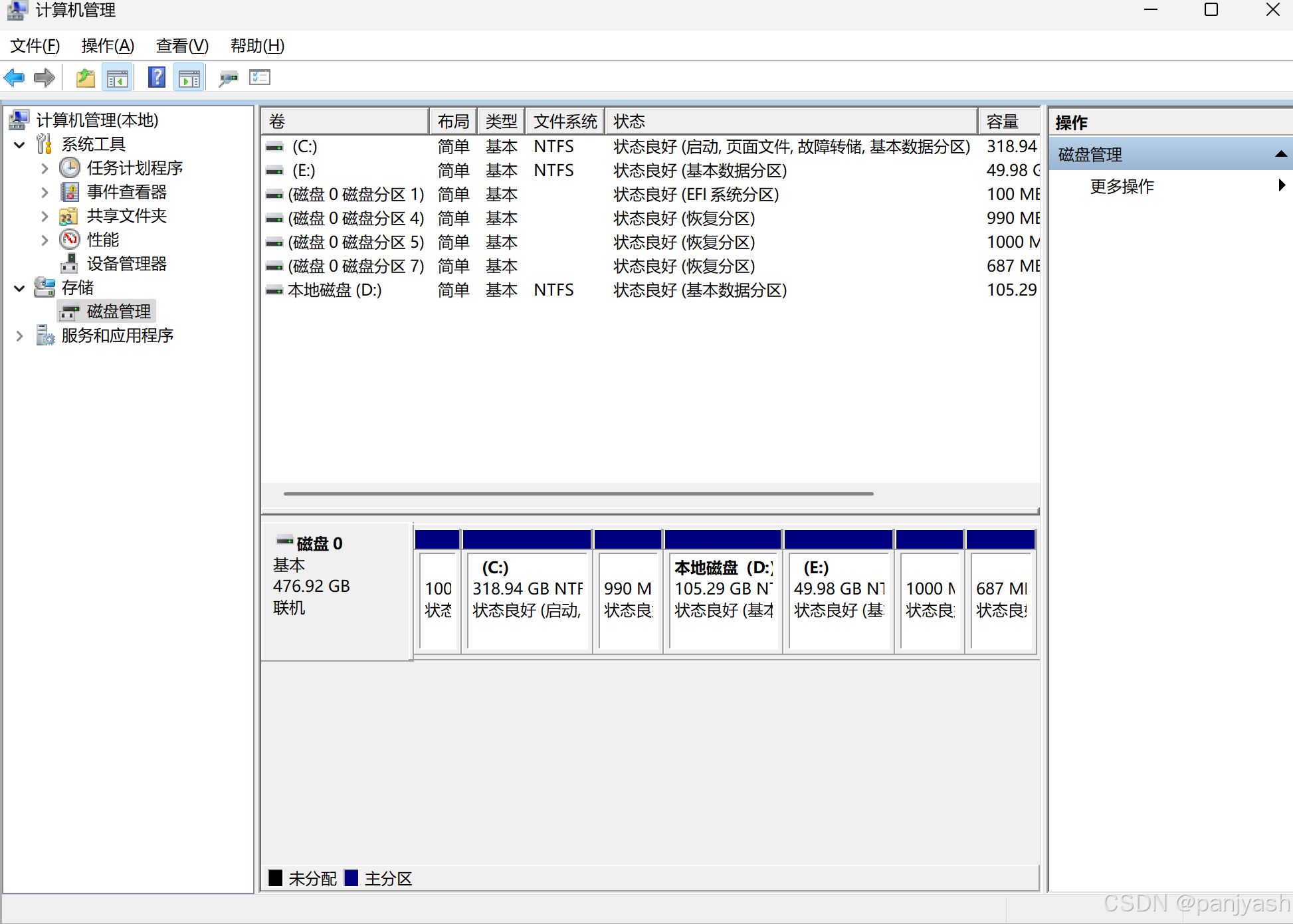This screenshot has height=924, width=1293.
Task: Select the D: partition block in the disk map
Action: 723,598
